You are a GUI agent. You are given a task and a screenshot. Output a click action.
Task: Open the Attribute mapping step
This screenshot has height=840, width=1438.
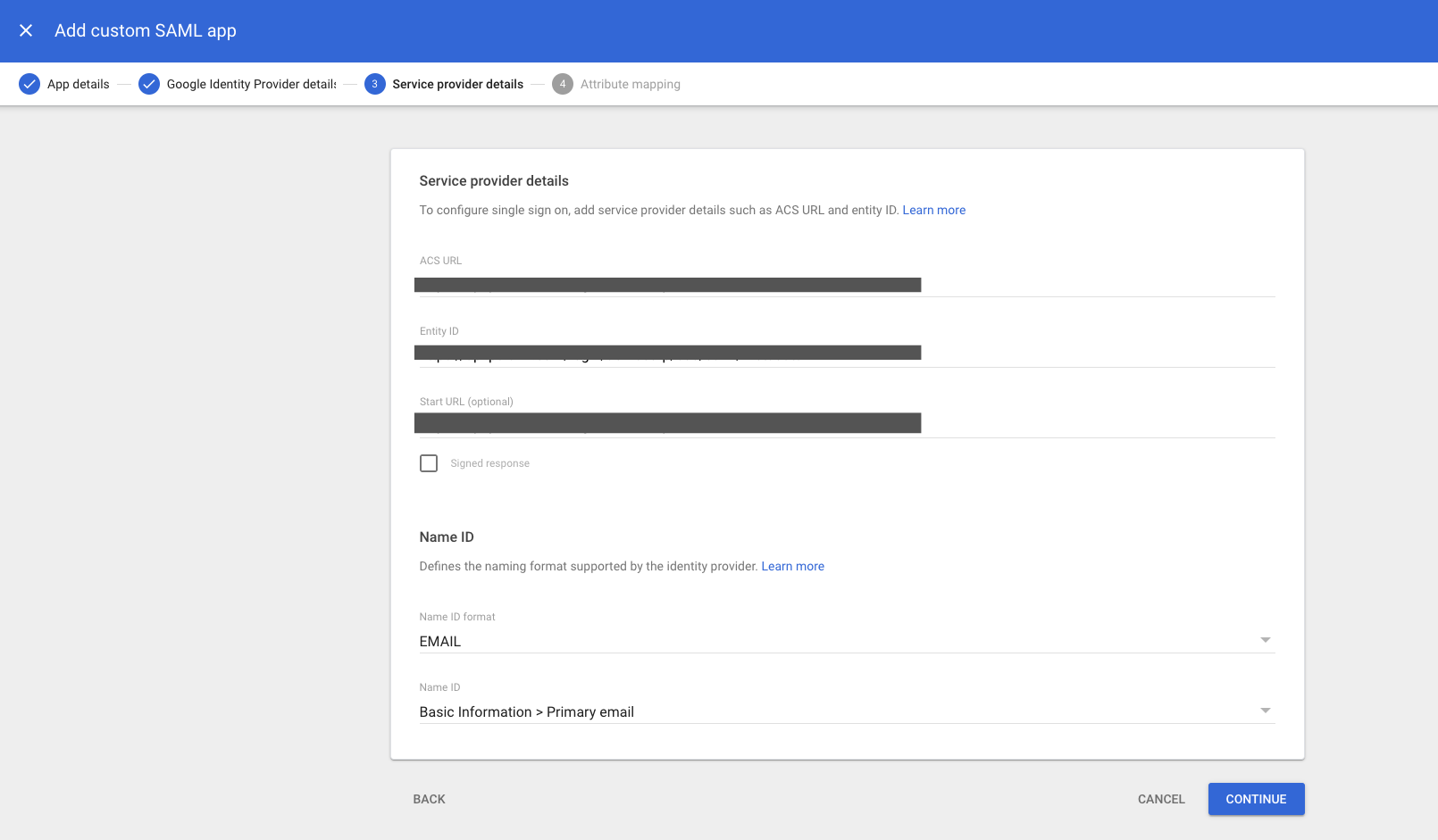tap(631, 84)
